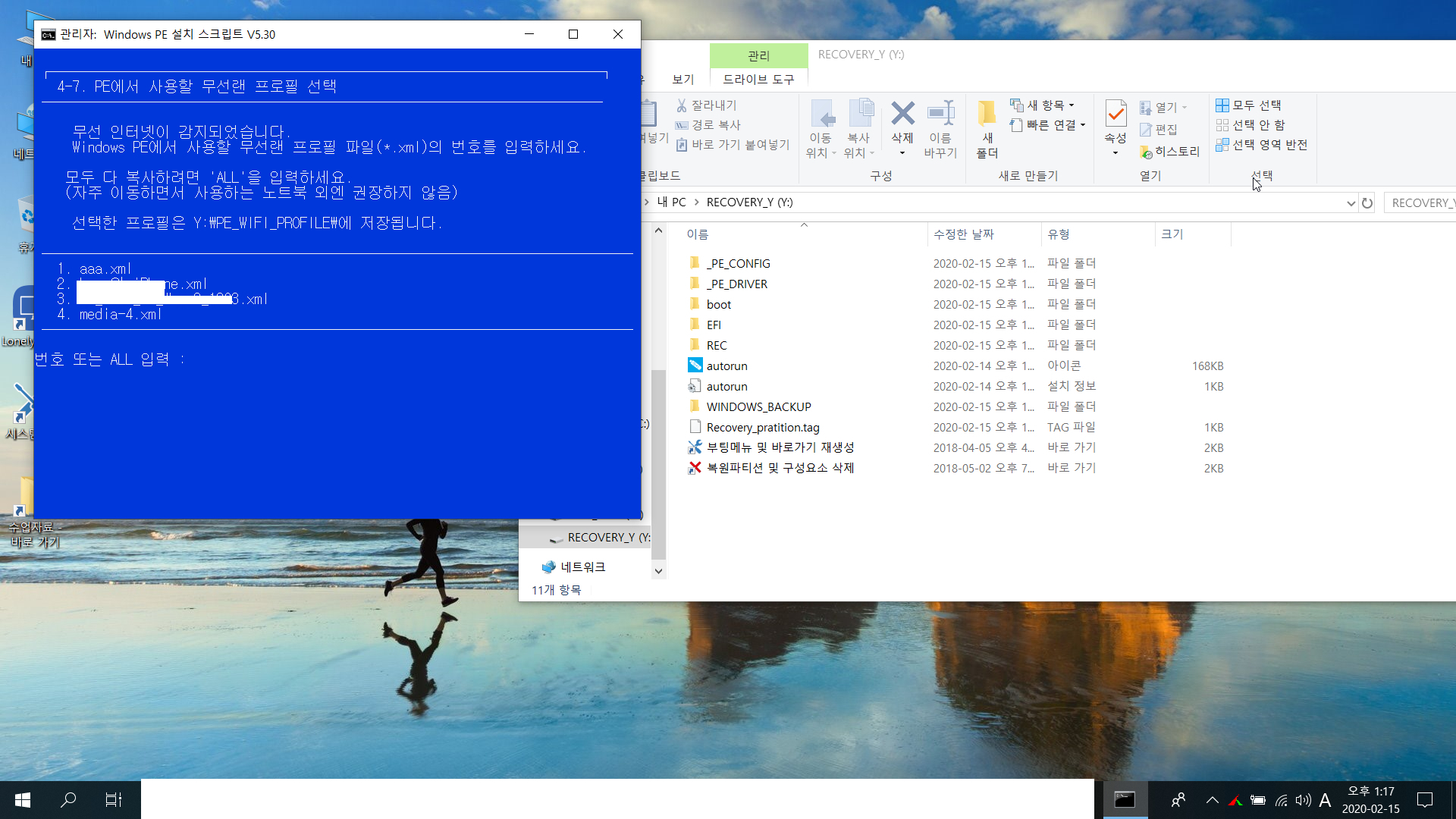1456x819 pixels.
Task: Open Task View on taskbar
Action: click(x=113, y=799)
